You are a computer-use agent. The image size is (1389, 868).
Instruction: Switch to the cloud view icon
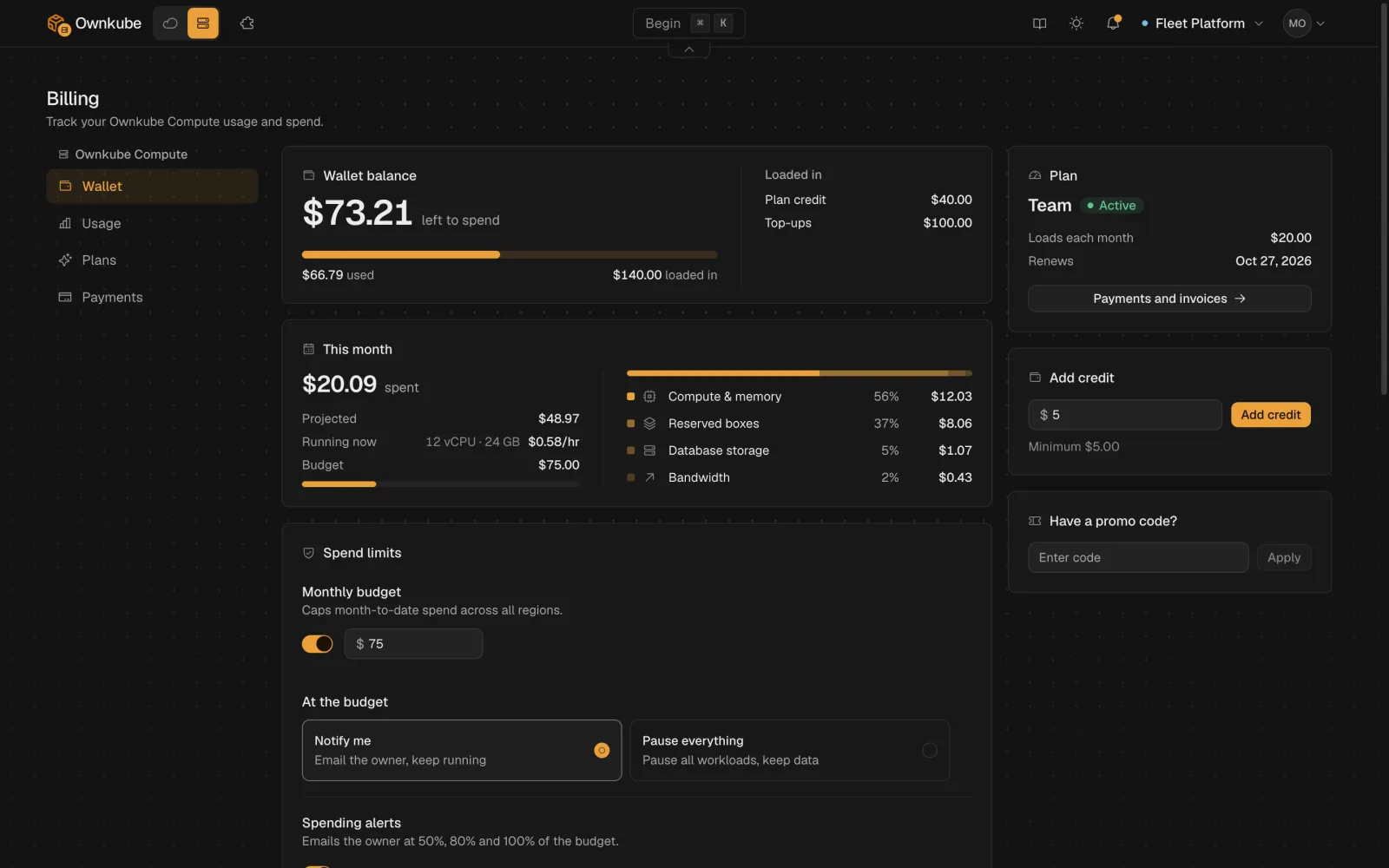(x=170, y=23)
